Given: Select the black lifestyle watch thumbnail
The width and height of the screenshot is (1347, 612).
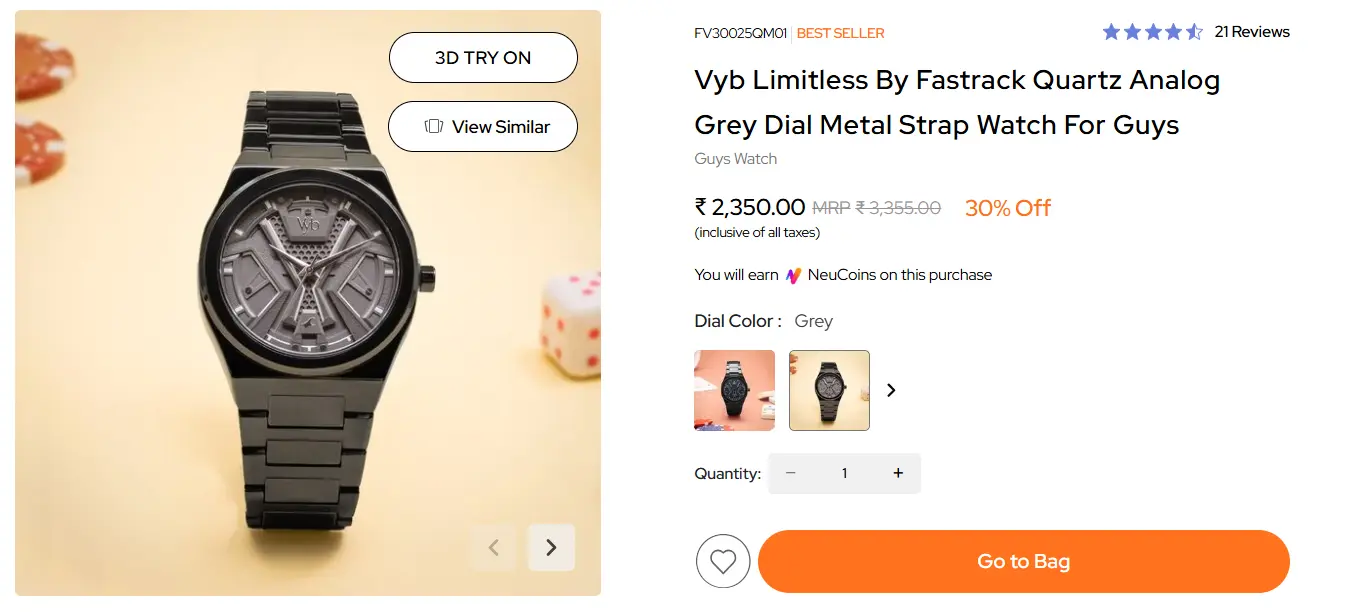Looking at the screenshot, I should [x=734, y=390].
